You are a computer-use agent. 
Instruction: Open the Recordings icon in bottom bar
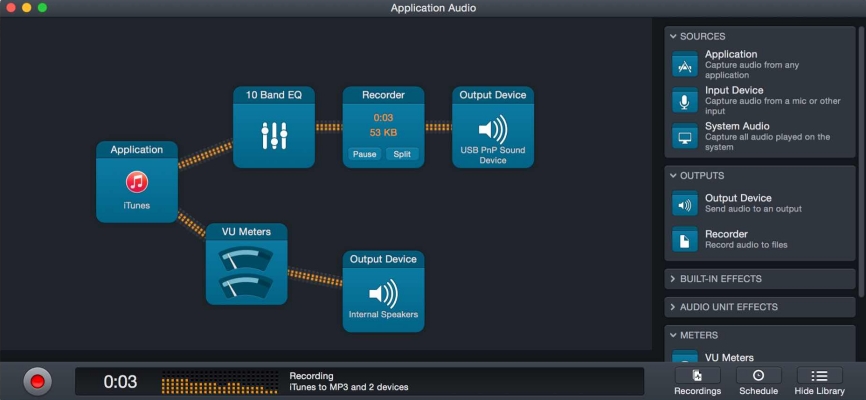698,376
